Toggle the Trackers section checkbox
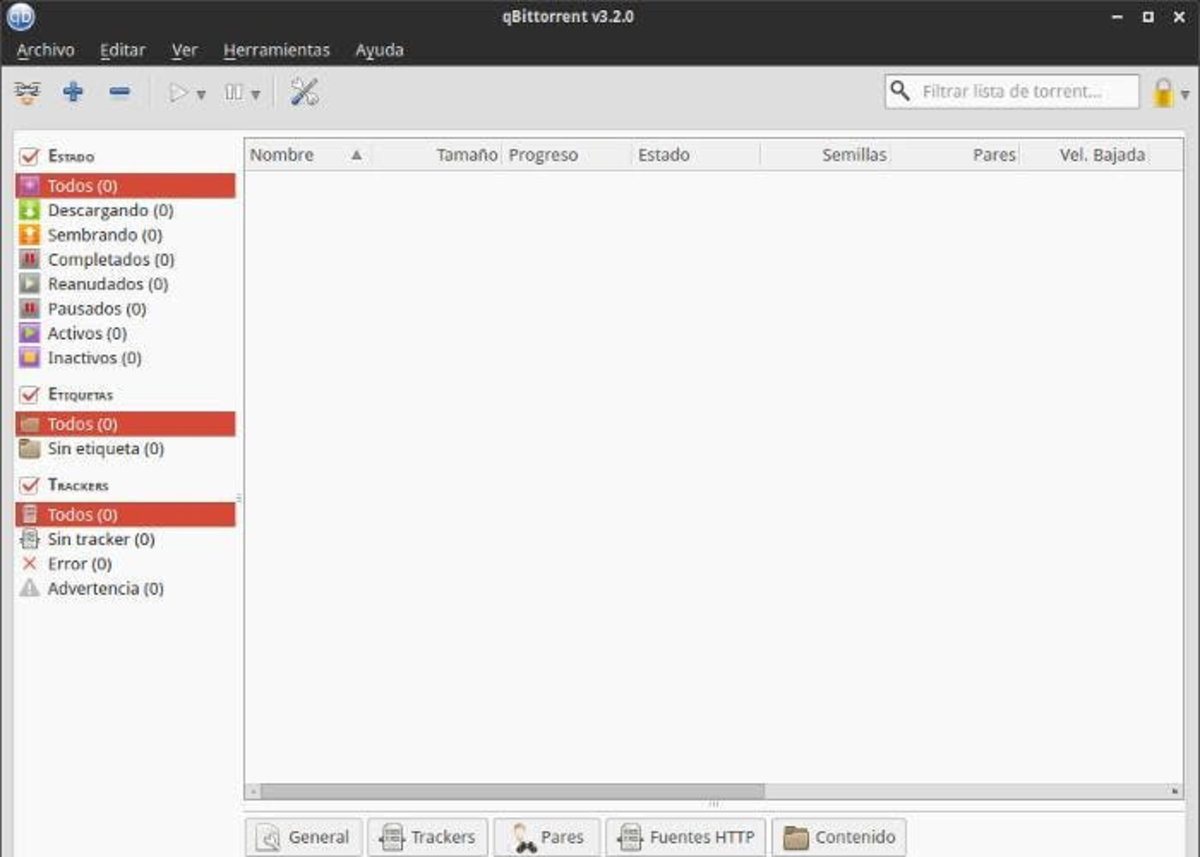Image resolution: width=1200 pixels, height=857 pixels. coord(29,486)
